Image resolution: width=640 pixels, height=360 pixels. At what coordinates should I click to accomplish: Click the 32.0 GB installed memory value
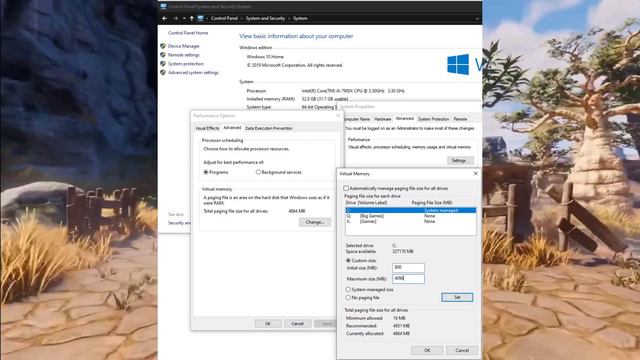tap(325, 99)
